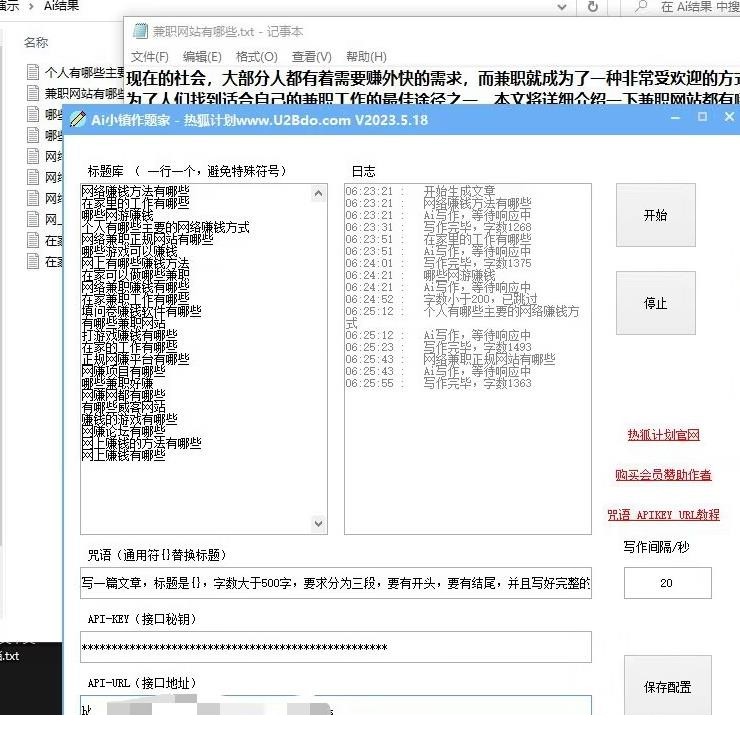The height and width of the screenshot is (738, 740).
Task: Select the file 兼职网站有哪些 in Explorer
Action: [76, 93]
